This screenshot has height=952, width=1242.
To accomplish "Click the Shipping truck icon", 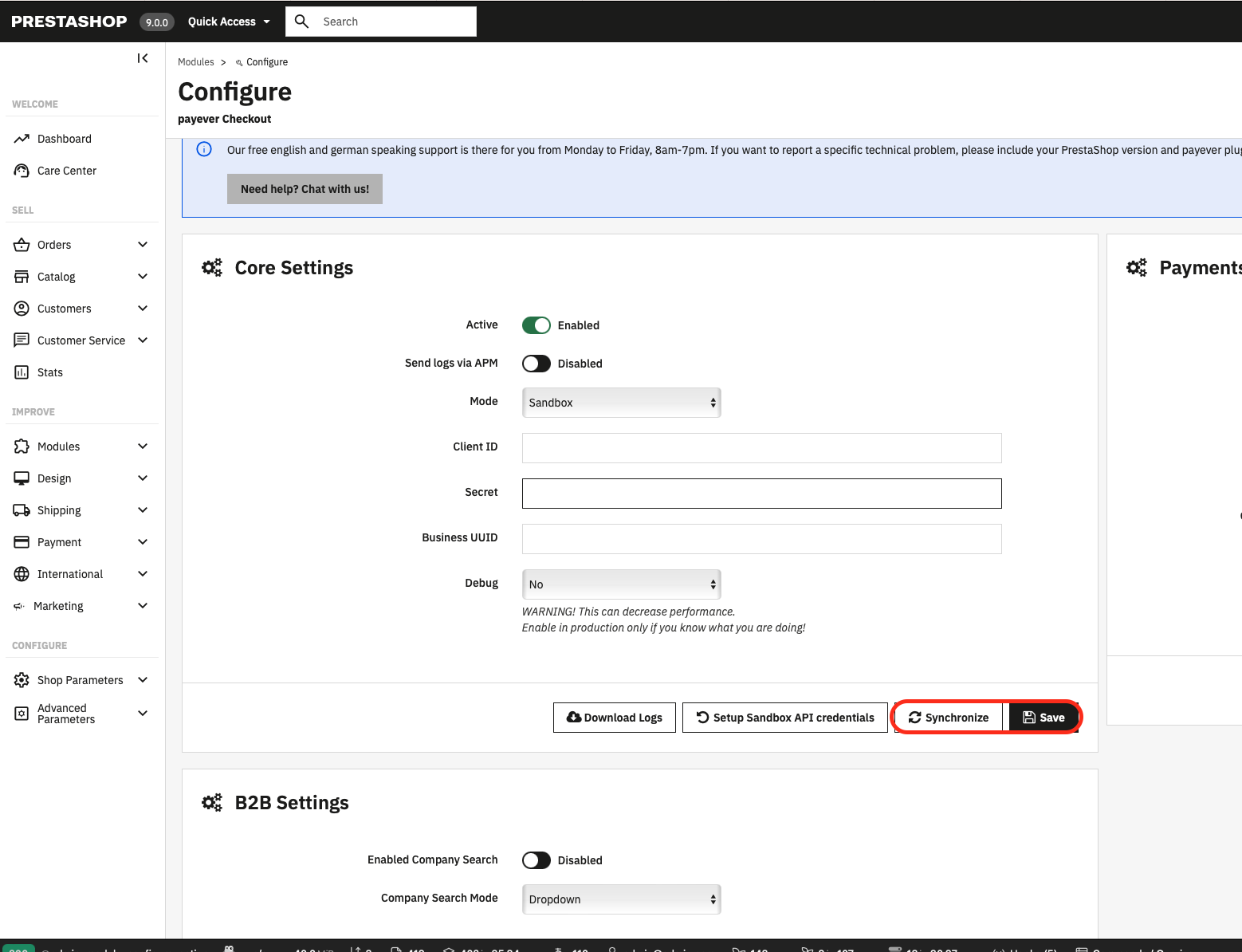I will [22, 510].
